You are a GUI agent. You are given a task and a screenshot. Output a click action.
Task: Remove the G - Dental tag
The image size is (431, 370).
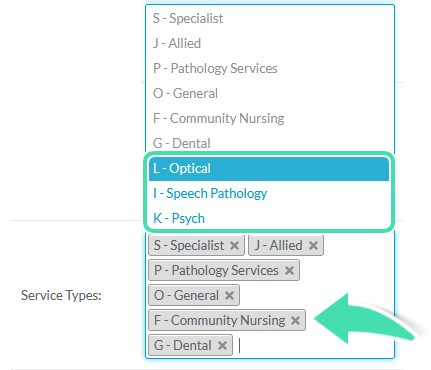(222, 345)
